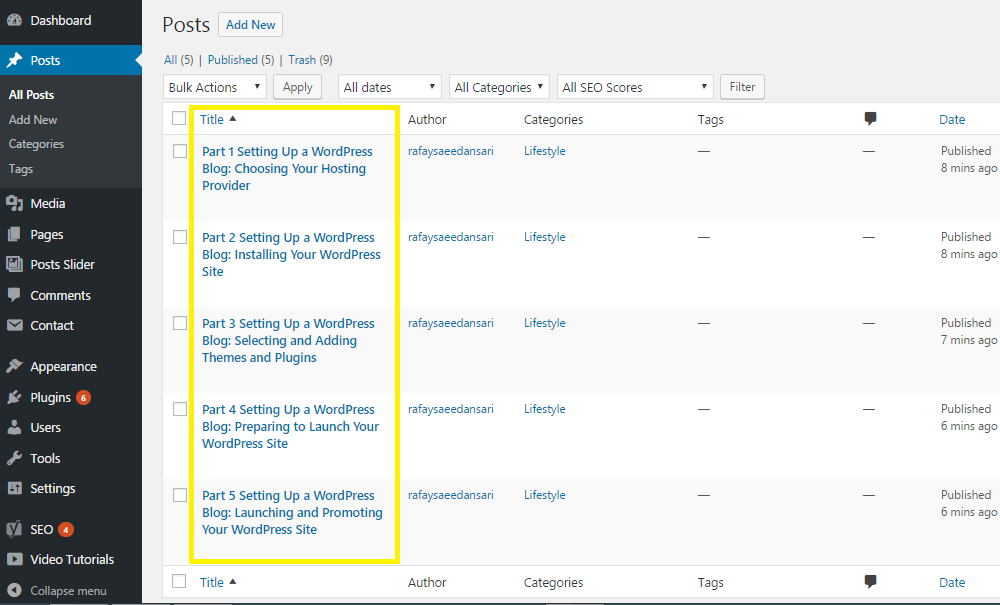
Task: Toggle select-all checkbox in table footer
Action: 179,581
